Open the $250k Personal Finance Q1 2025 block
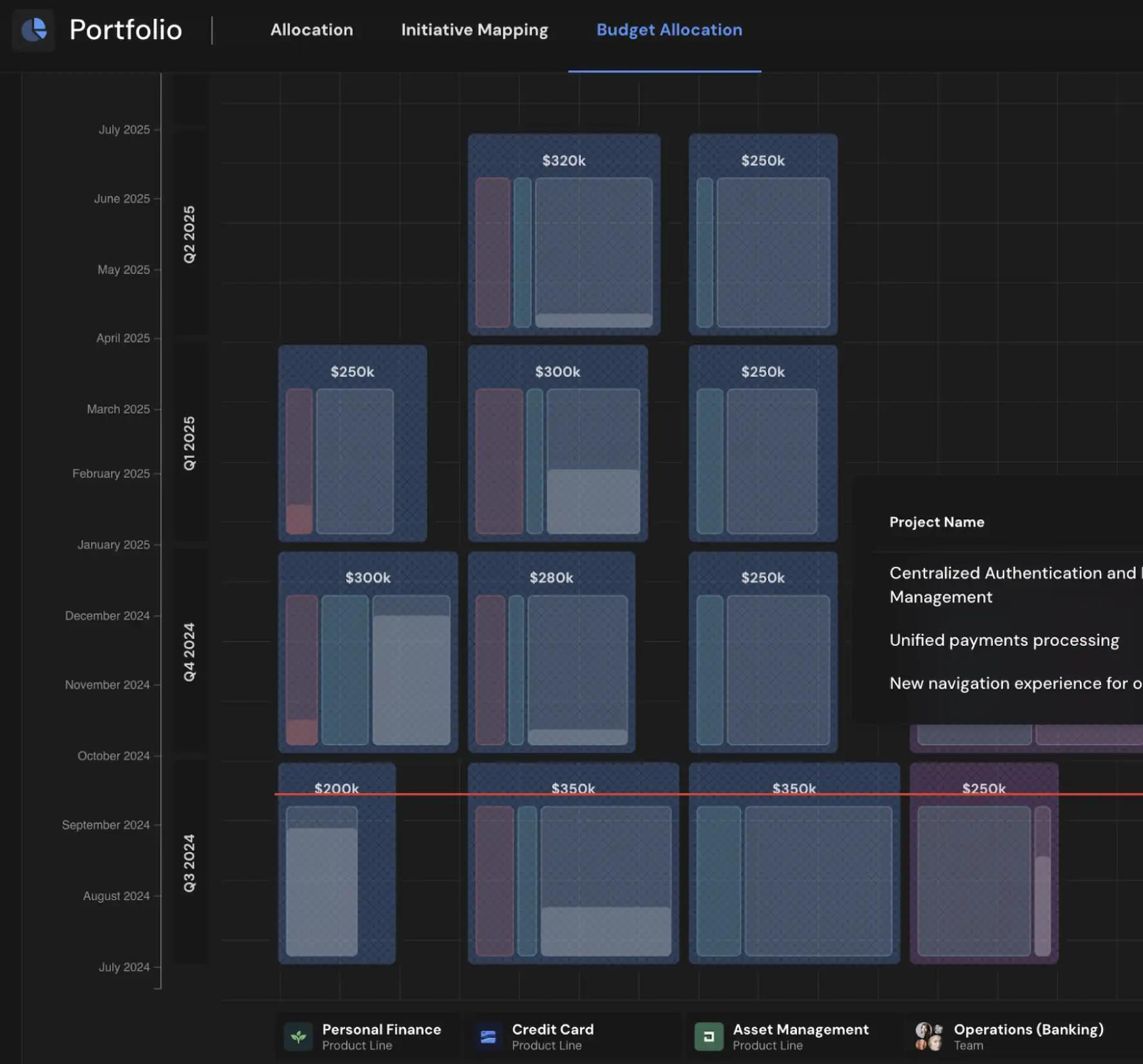Image resolution: width=1143 pixels, height=1064 pixels. click(x=352, y=443)
